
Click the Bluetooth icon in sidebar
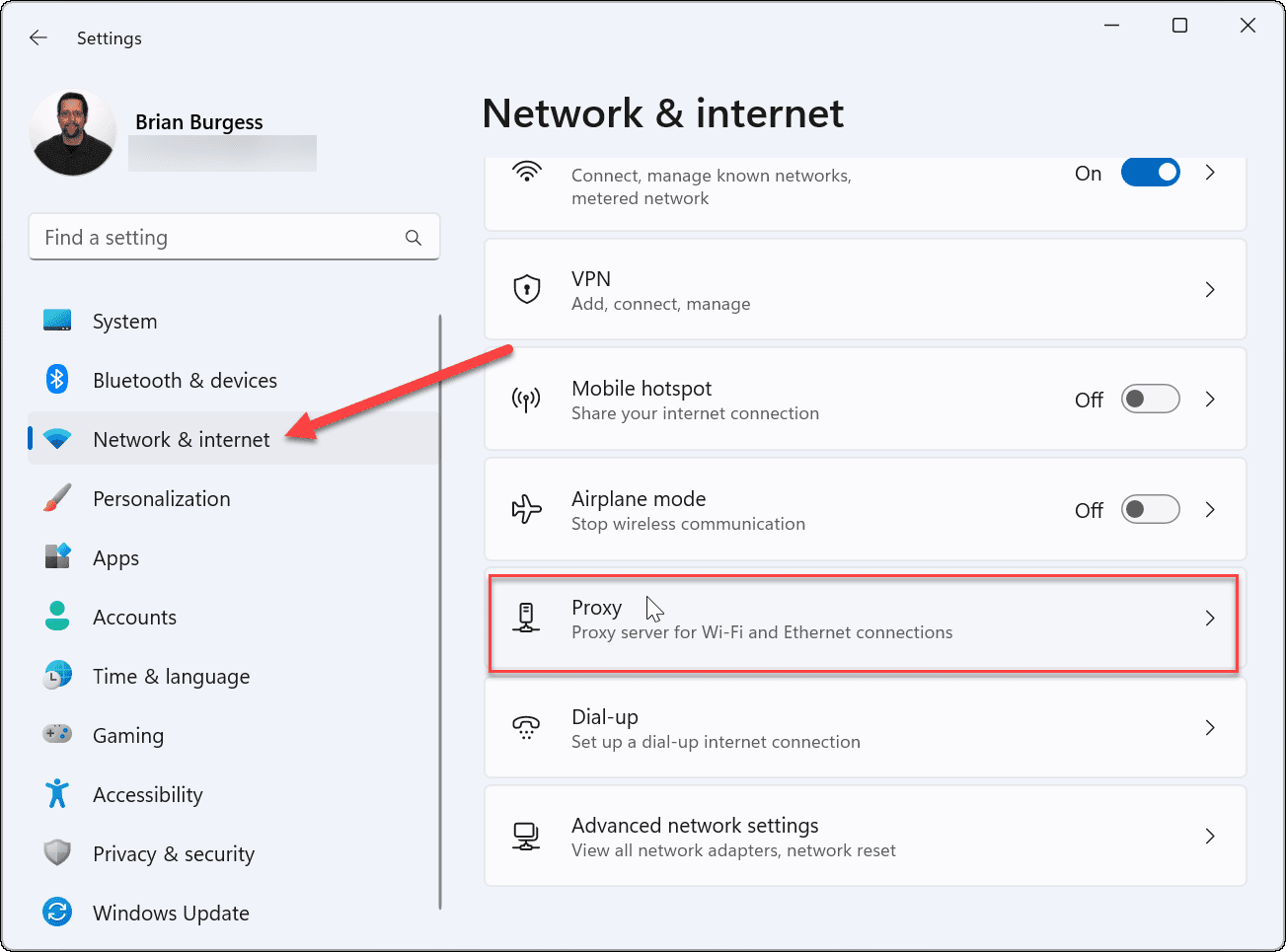pos(57,380)
